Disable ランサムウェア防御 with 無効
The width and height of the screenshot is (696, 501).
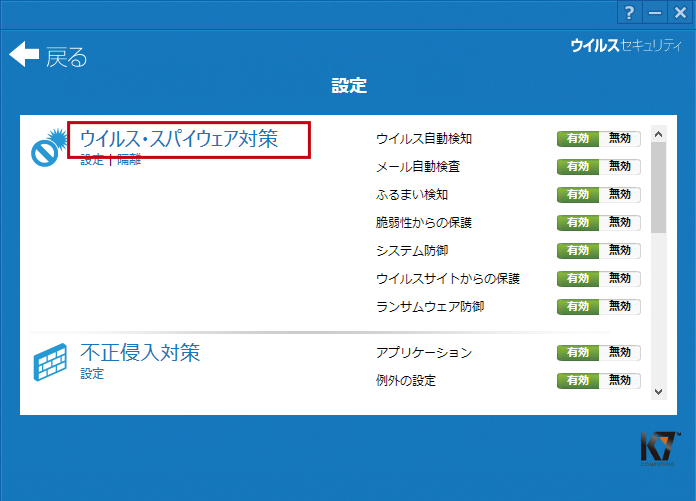(620, 306)
